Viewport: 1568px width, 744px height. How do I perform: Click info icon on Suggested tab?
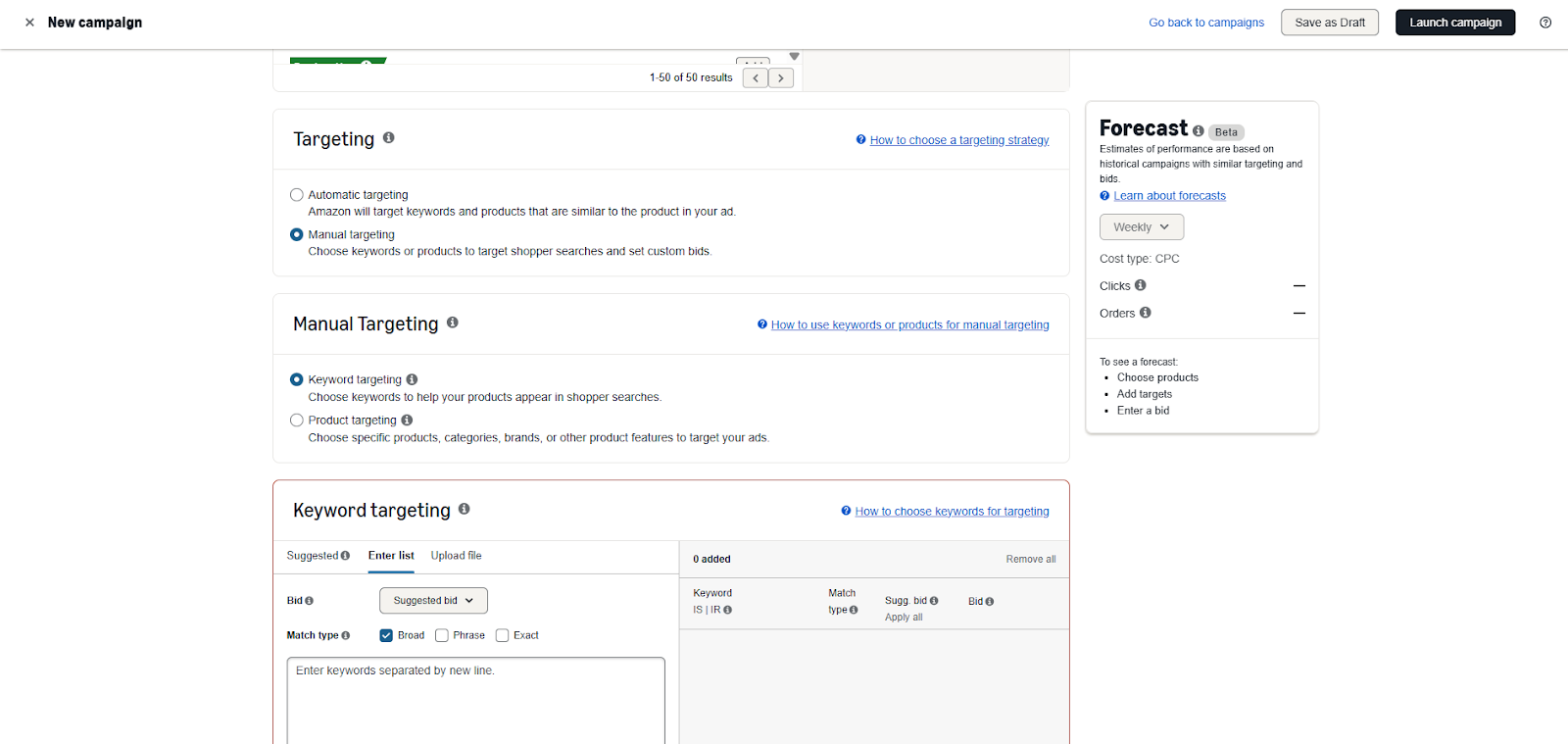click(x=345, y=556)
